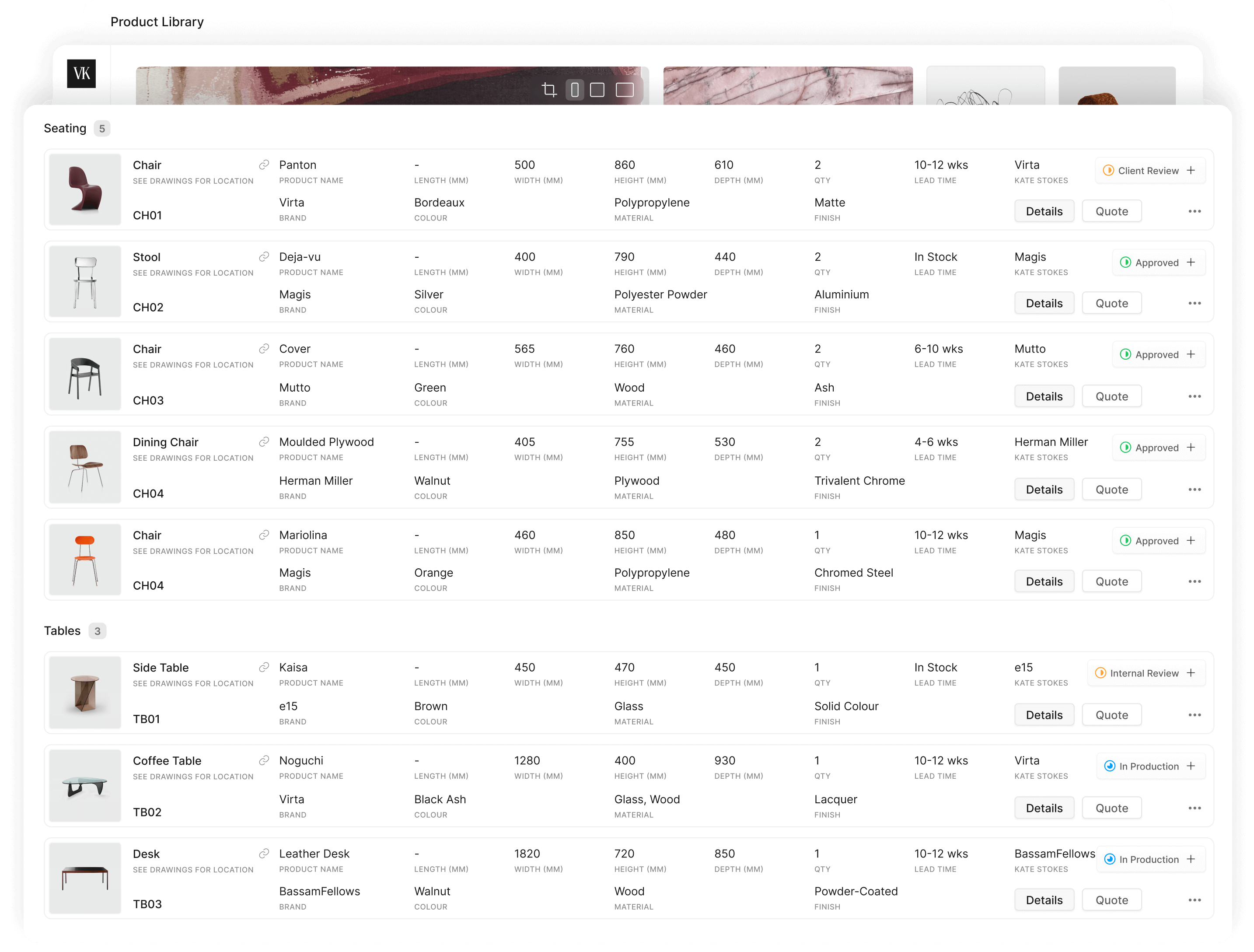Click the plus icon next to Approved on CH04 Mariolina
The image size is (1254, 952).
point(1191,540)
